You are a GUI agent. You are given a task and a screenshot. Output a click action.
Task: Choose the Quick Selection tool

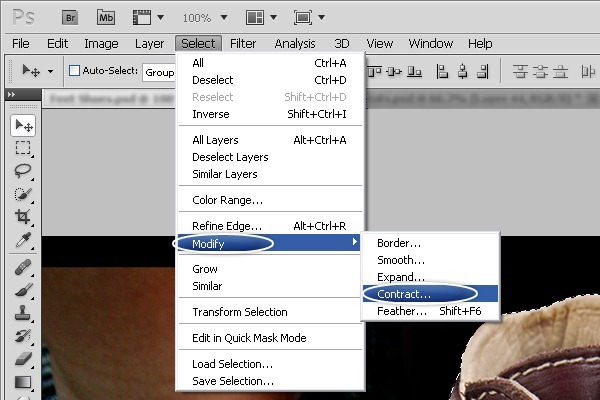(x=23, y=194)
